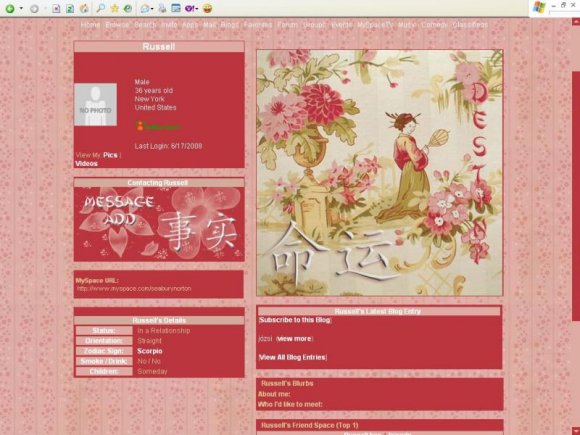Click the NO PHOTO profile picture
Image resolution: width=580 pixels, height=435 pixels.
point(95,105)
